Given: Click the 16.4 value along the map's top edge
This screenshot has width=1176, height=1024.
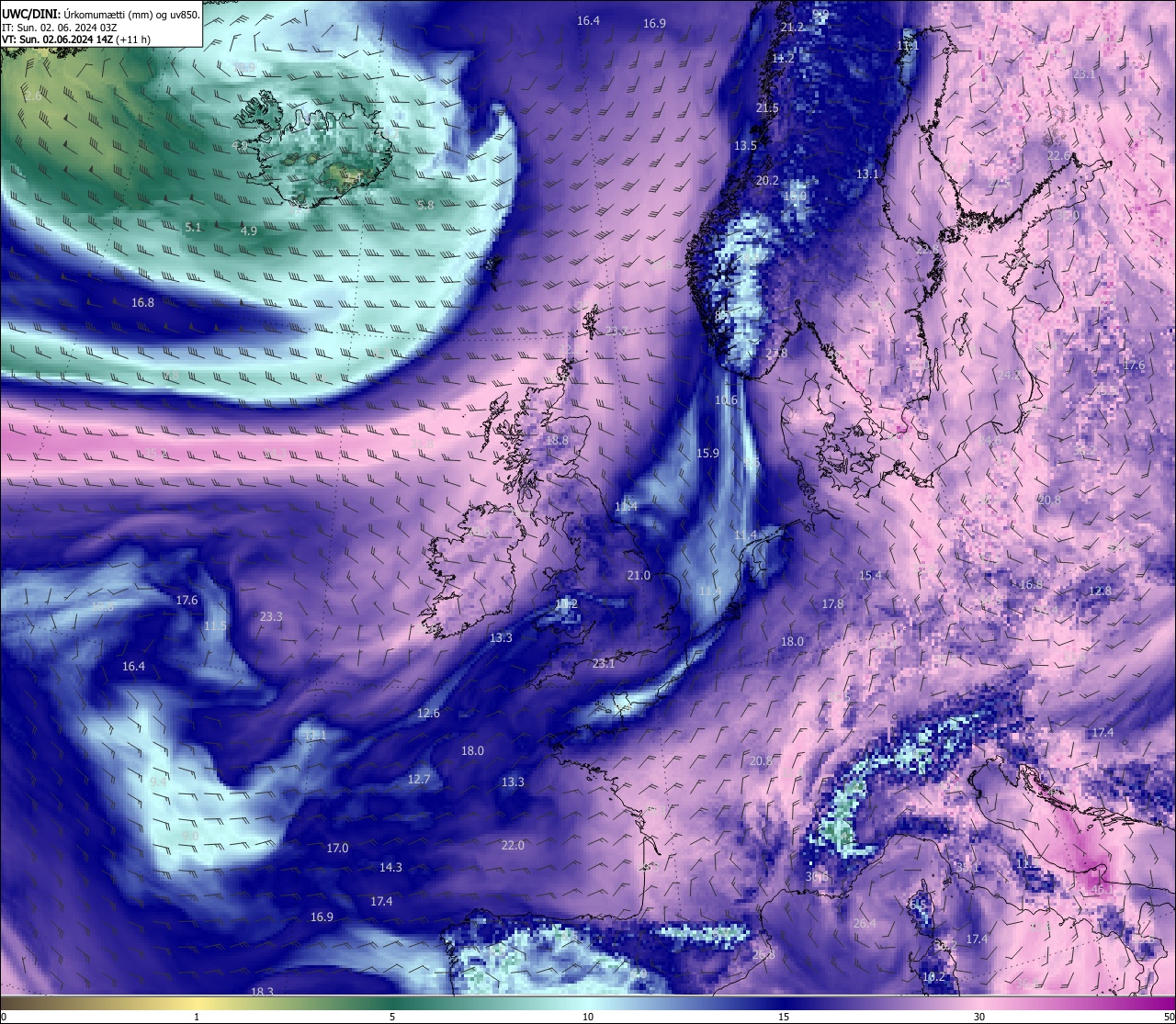Looking at the screenshot, I should coord(588,21).
